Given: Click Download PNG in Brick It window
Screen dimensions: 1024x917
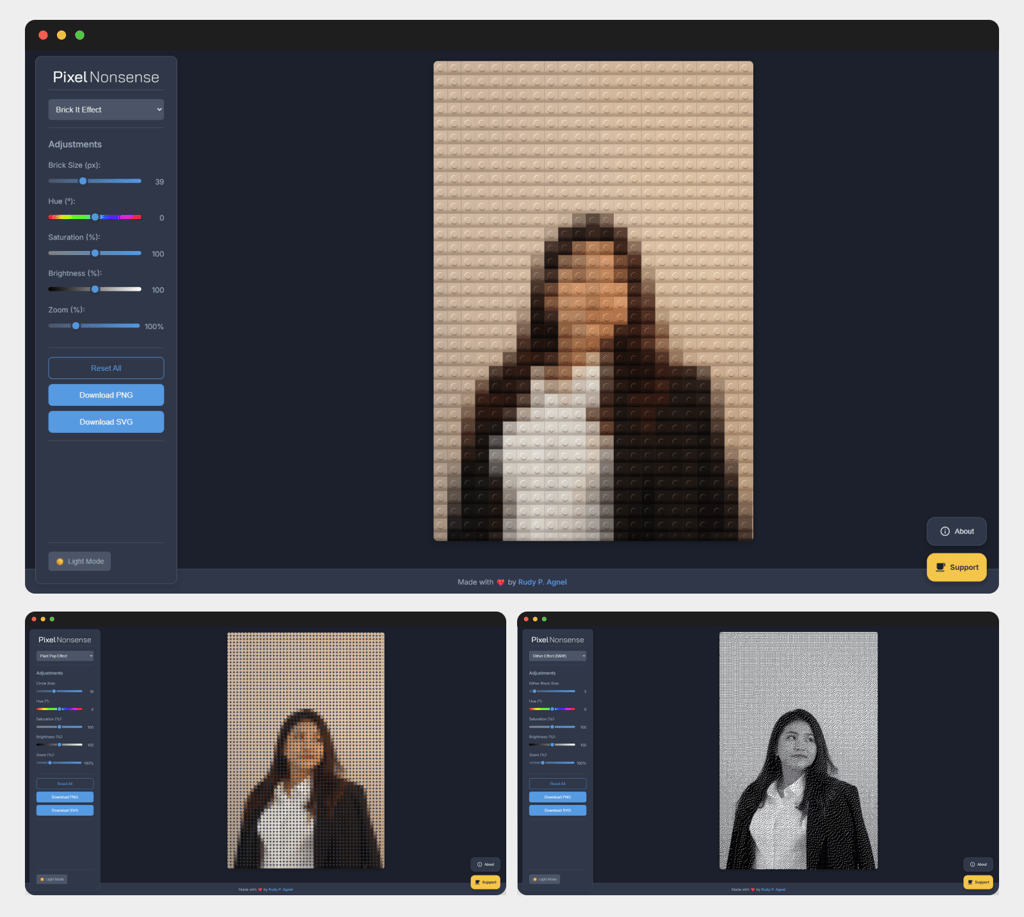Looking at the screenshot, I should tap(106, 395).
